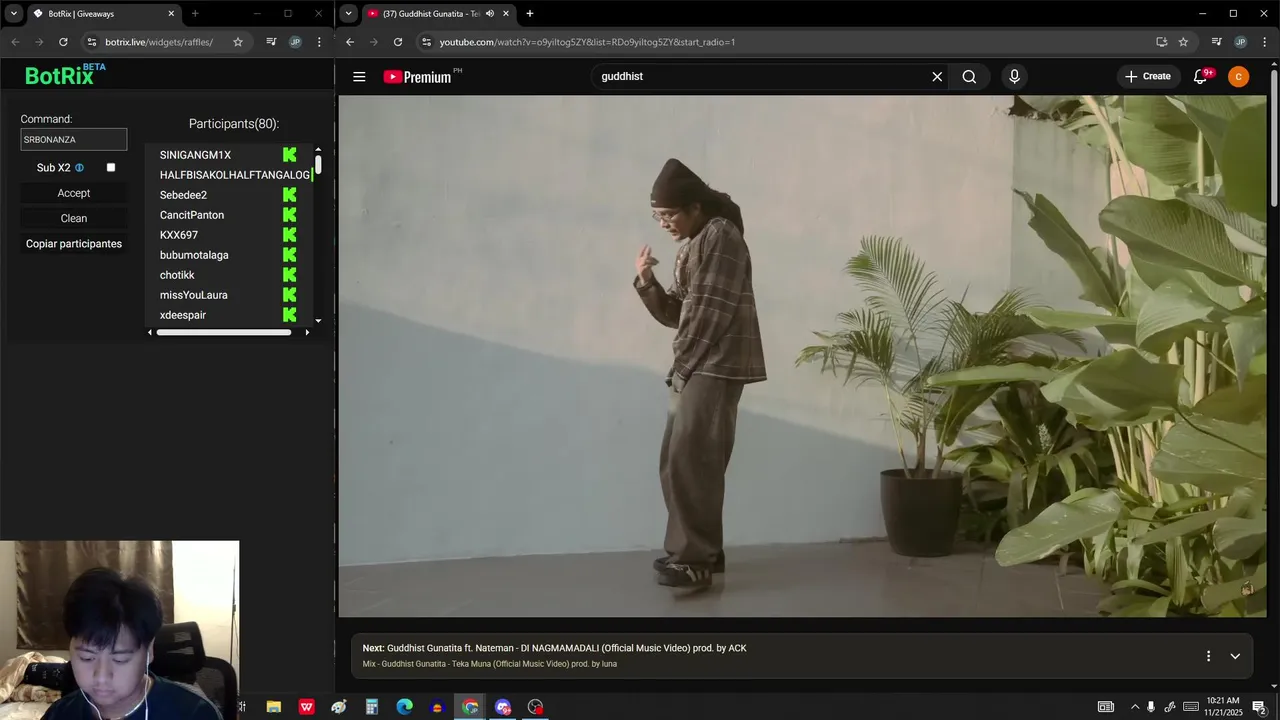Open the Chrome three-dot menu in the YouTube window

(1264, 42)
